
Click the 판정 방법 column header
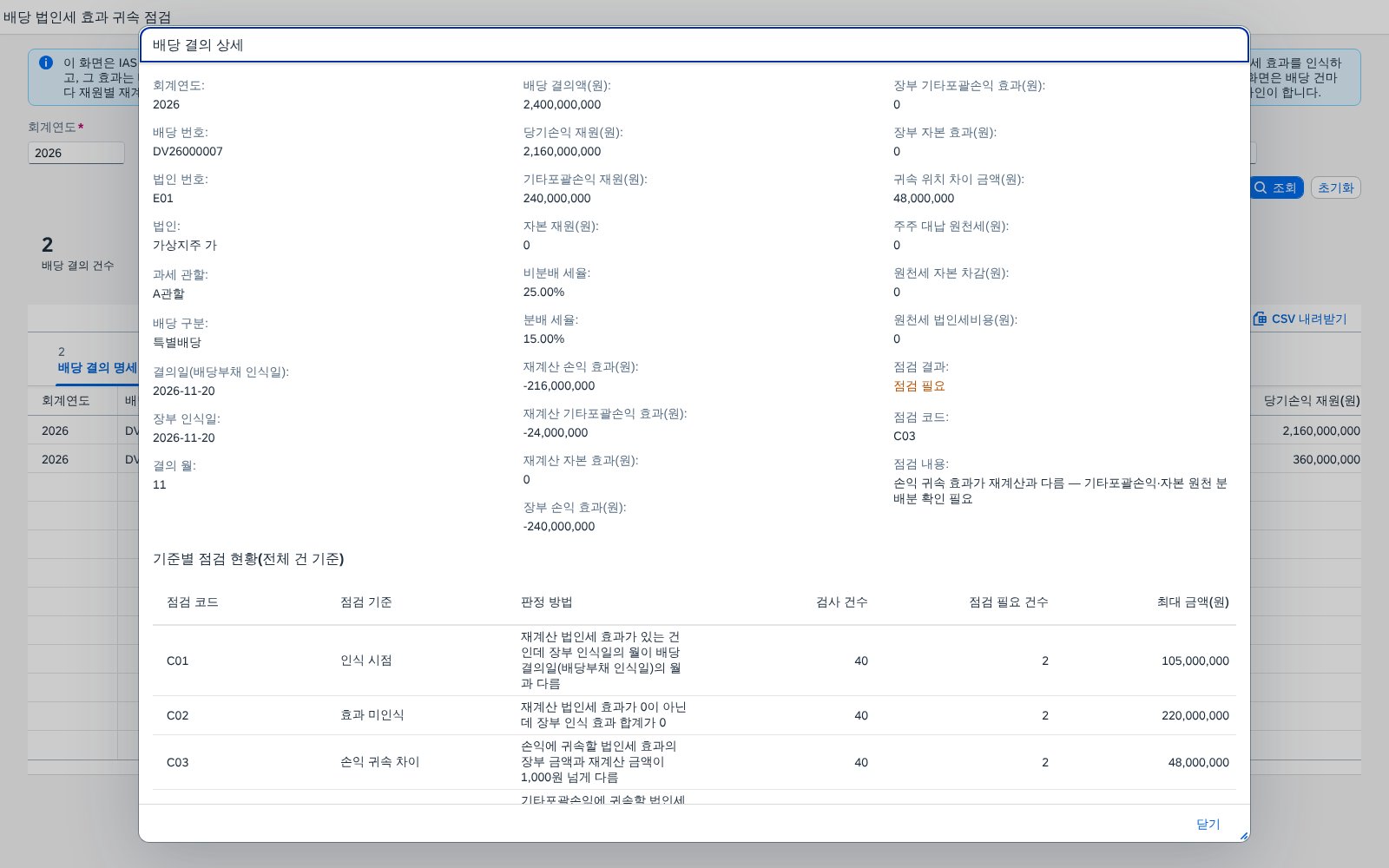tap(546, 602)
